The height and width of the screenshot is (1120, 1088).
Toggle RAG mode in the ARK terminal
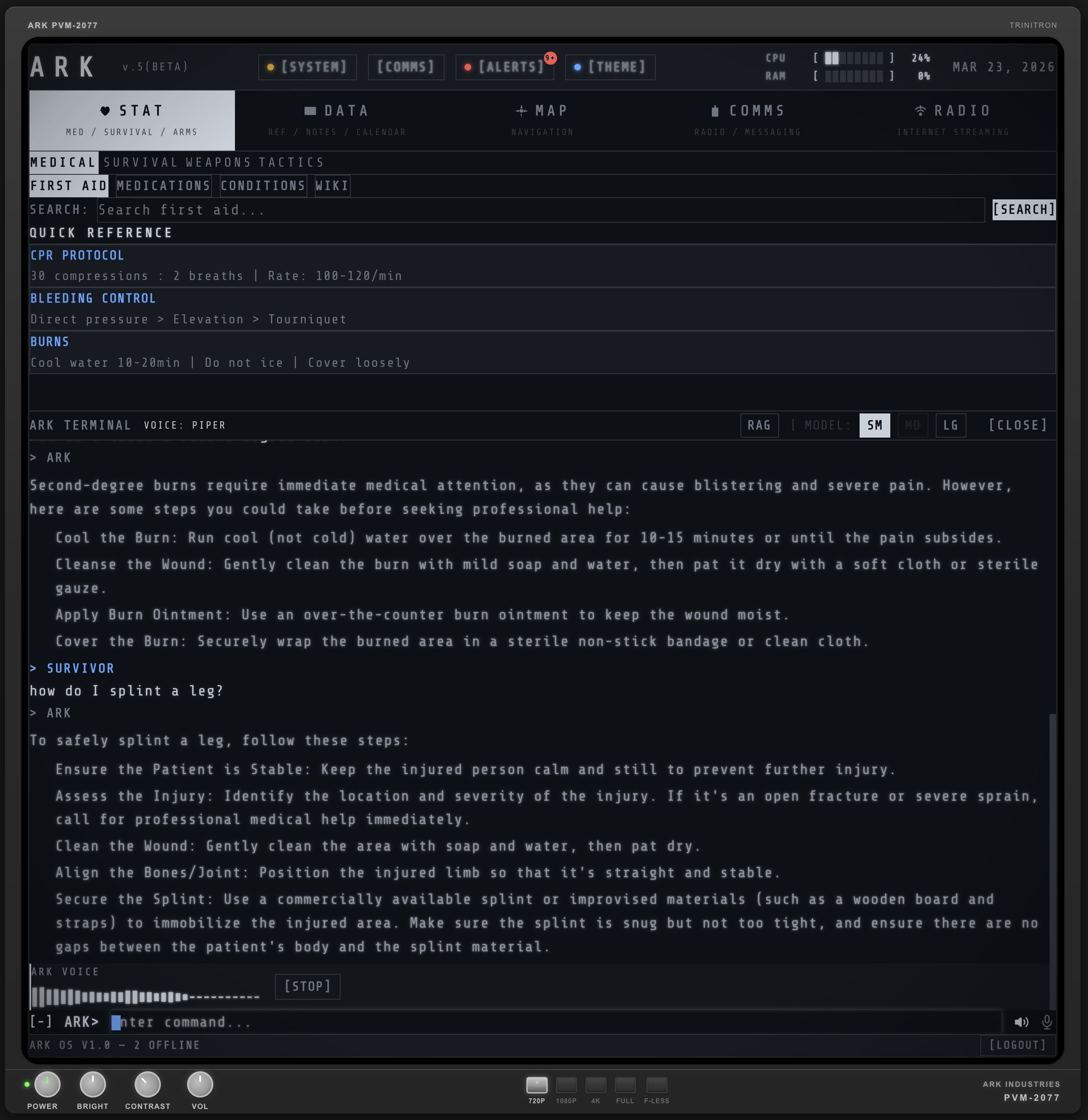coord(759,425)
